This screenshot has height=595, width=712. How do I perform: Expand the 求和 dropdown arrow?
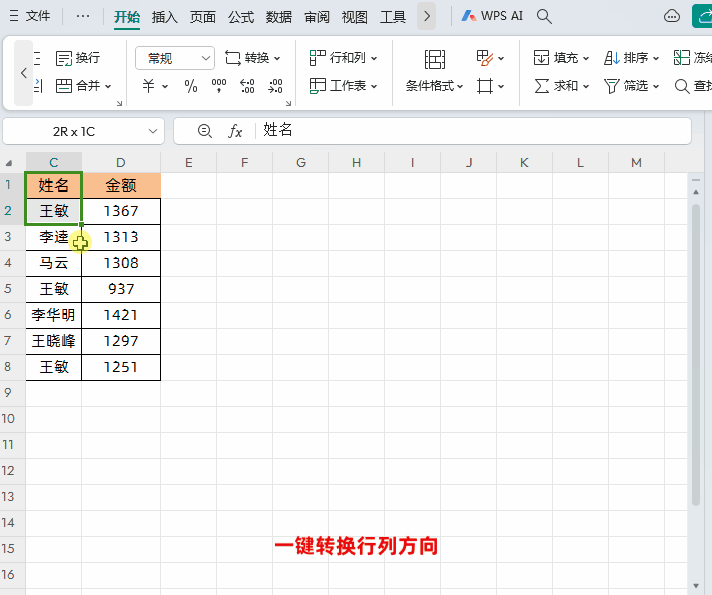click(x=586, y=86)
